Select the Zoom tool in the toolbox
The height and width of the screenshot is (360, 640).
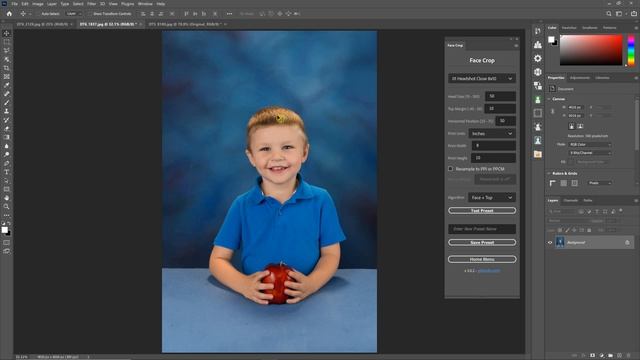7,207
